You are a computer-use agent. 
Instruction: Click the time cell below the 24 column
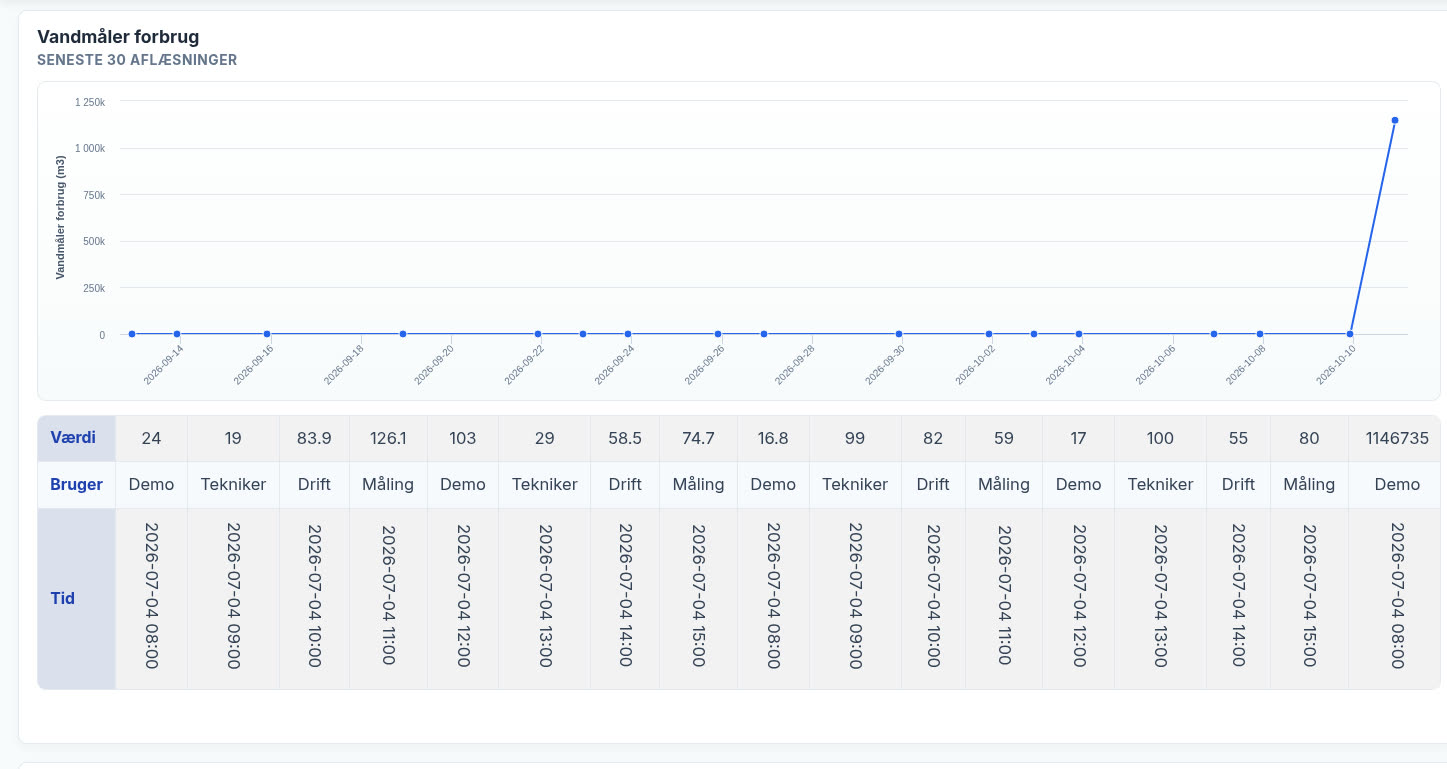(x=151, y=598)
